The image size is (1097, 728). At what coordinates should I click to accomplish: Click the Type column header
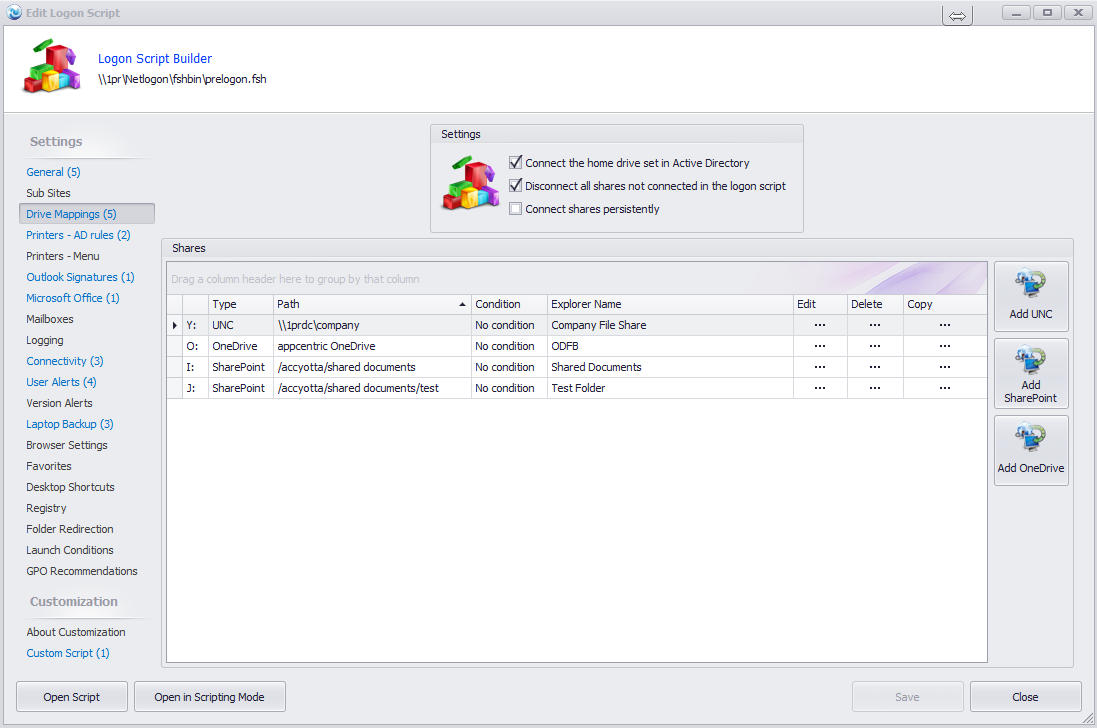[x=239, y=304]
